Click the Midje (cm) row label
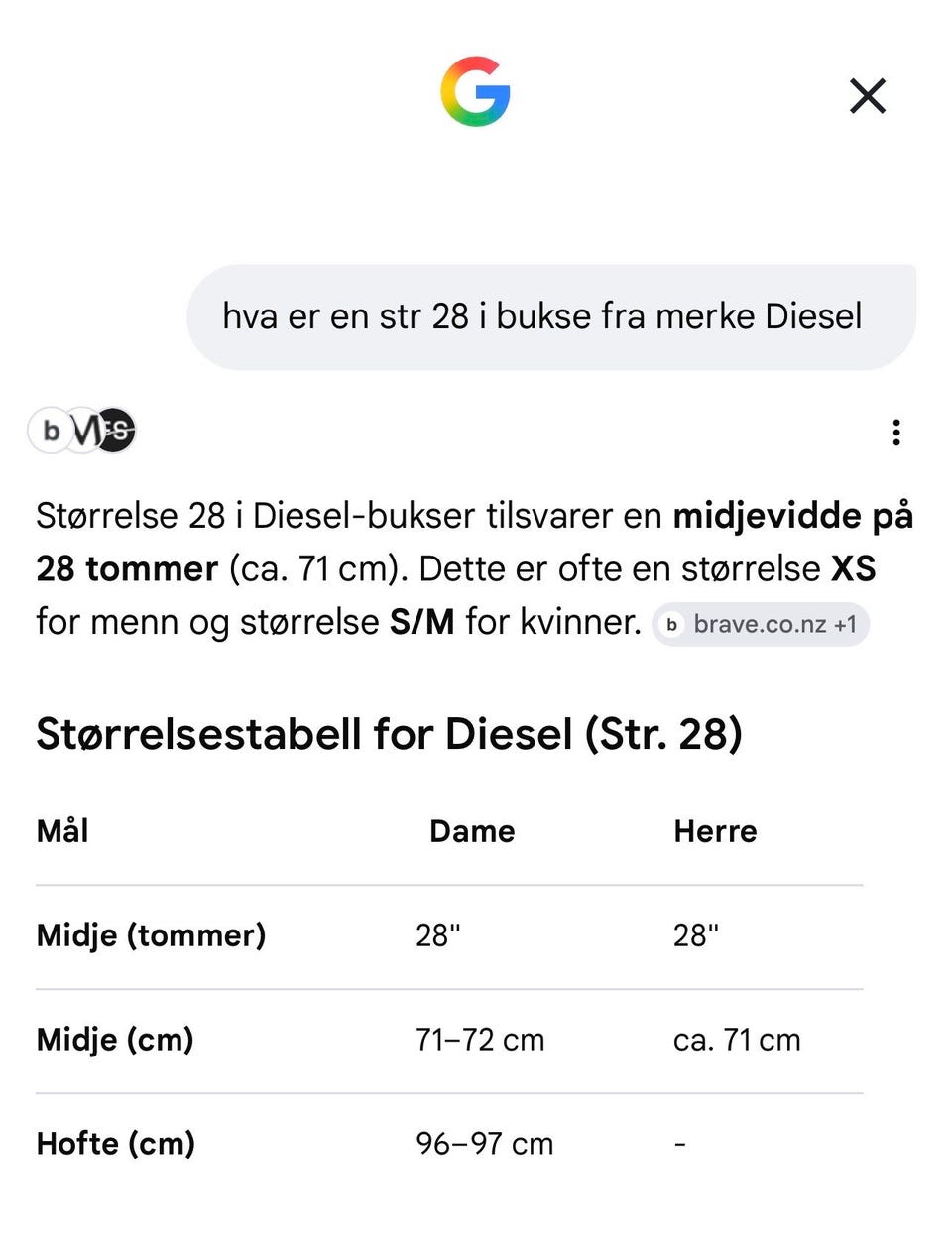952x1242 pixels. pos(115,1040)
